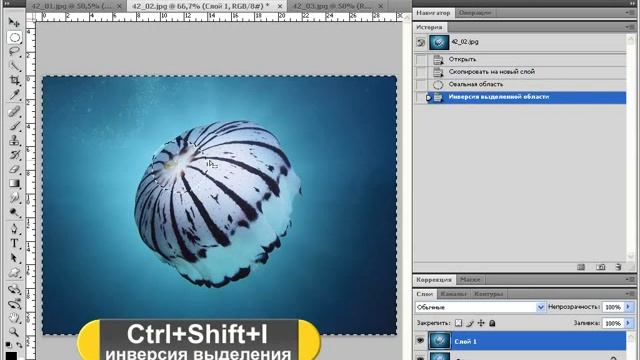Open the Навигатор panel options menu

[630, 13]
